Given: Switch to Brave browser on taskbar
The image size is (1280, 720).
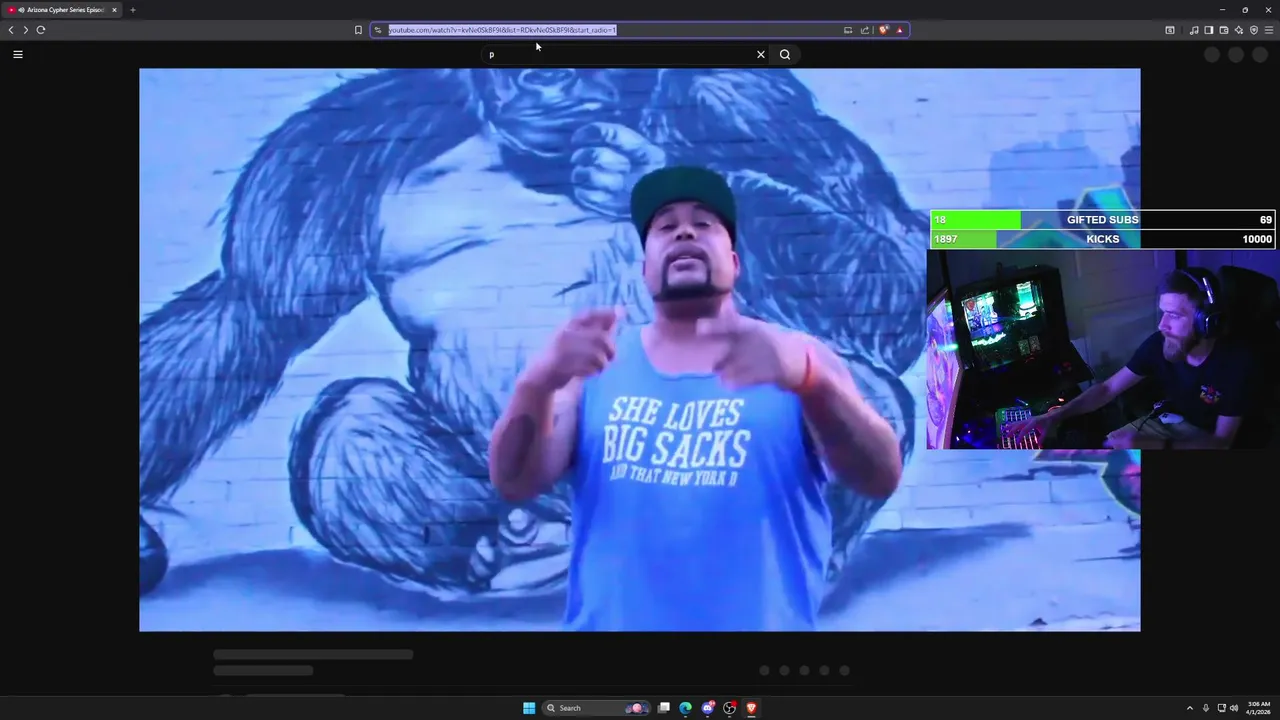Looking at the screenshot, I should point(752,708).
